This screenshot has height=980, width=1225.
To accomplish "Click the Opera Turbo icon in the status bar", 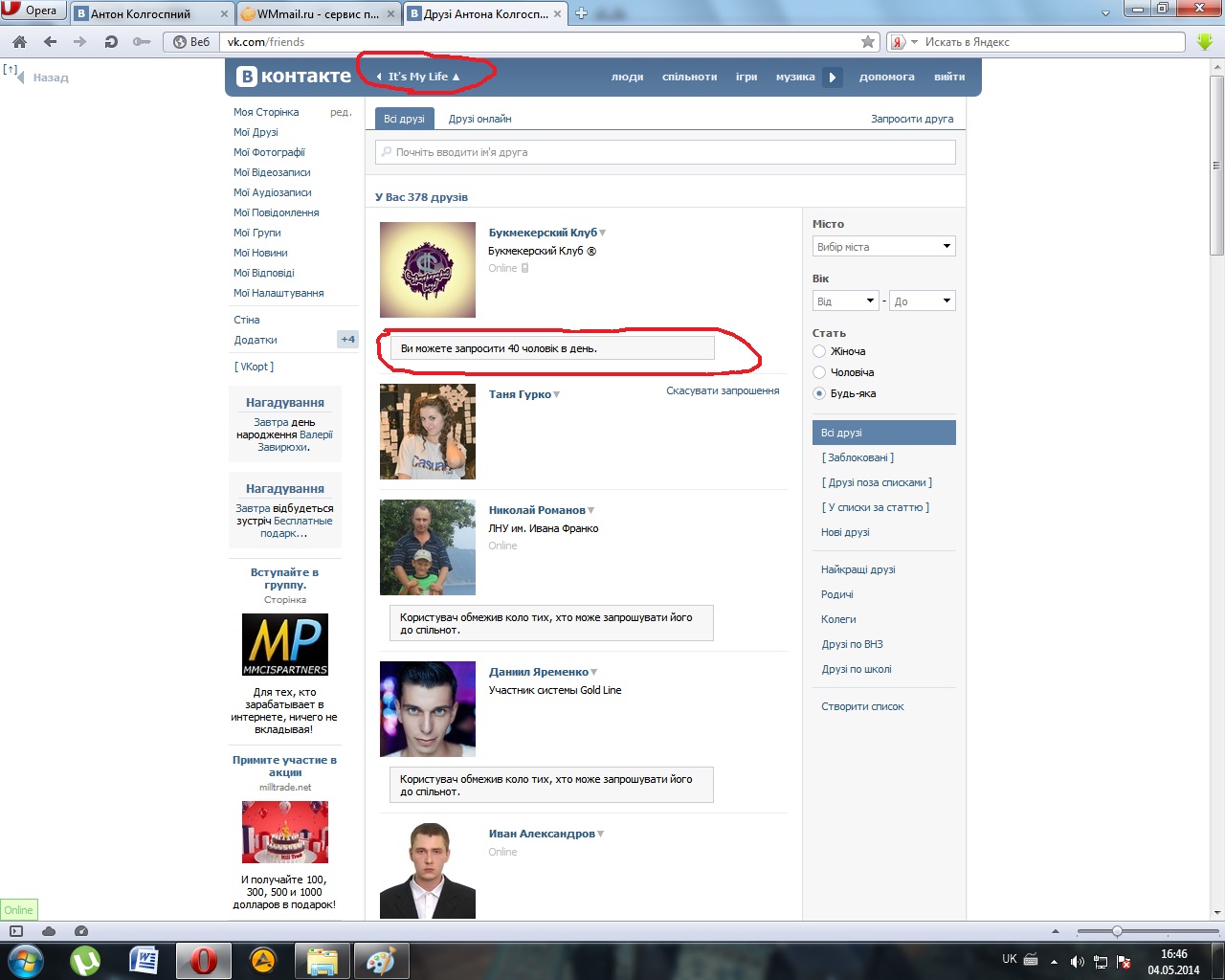I will coord(81,931).
